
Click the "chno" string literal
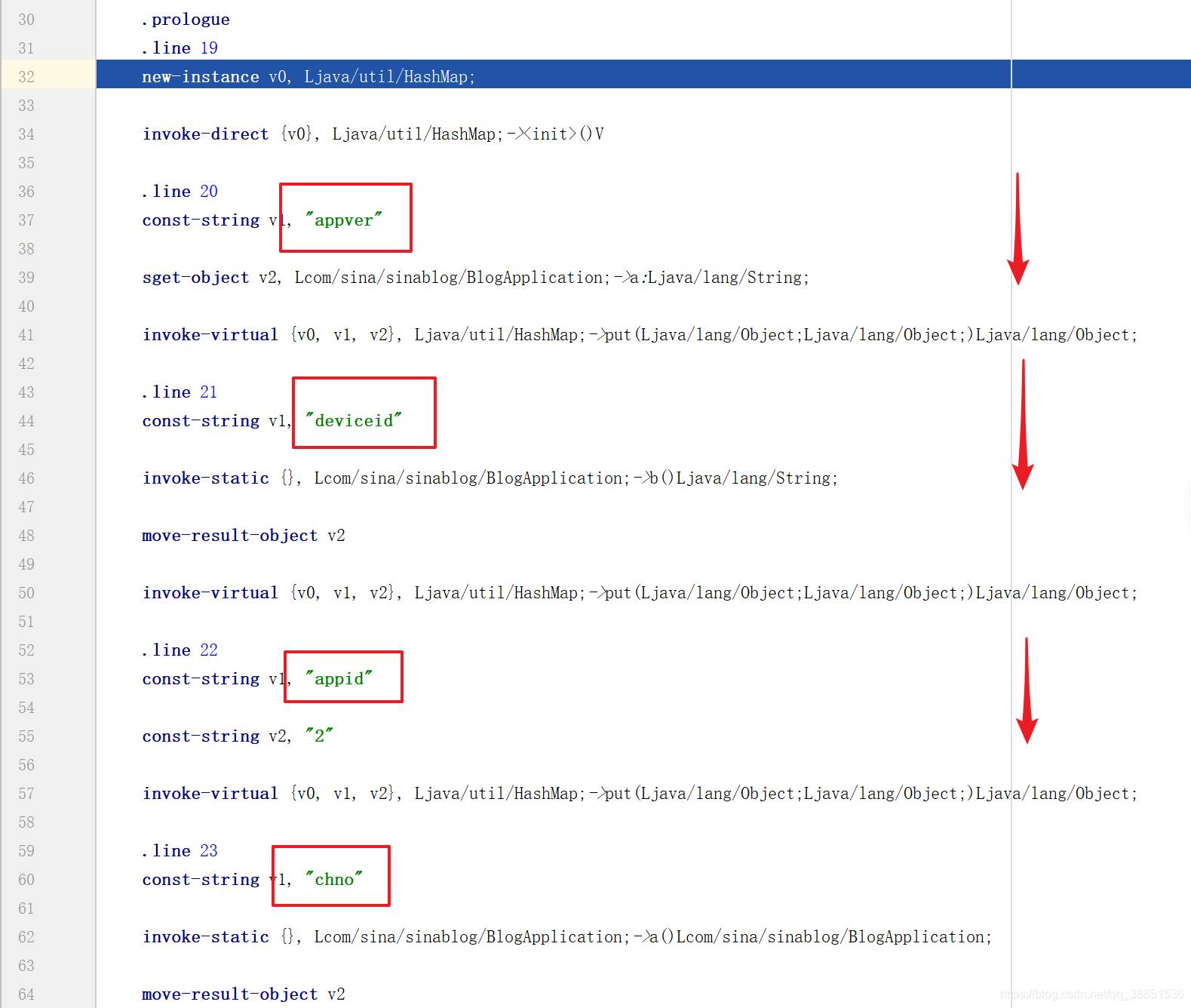(334, 880)
